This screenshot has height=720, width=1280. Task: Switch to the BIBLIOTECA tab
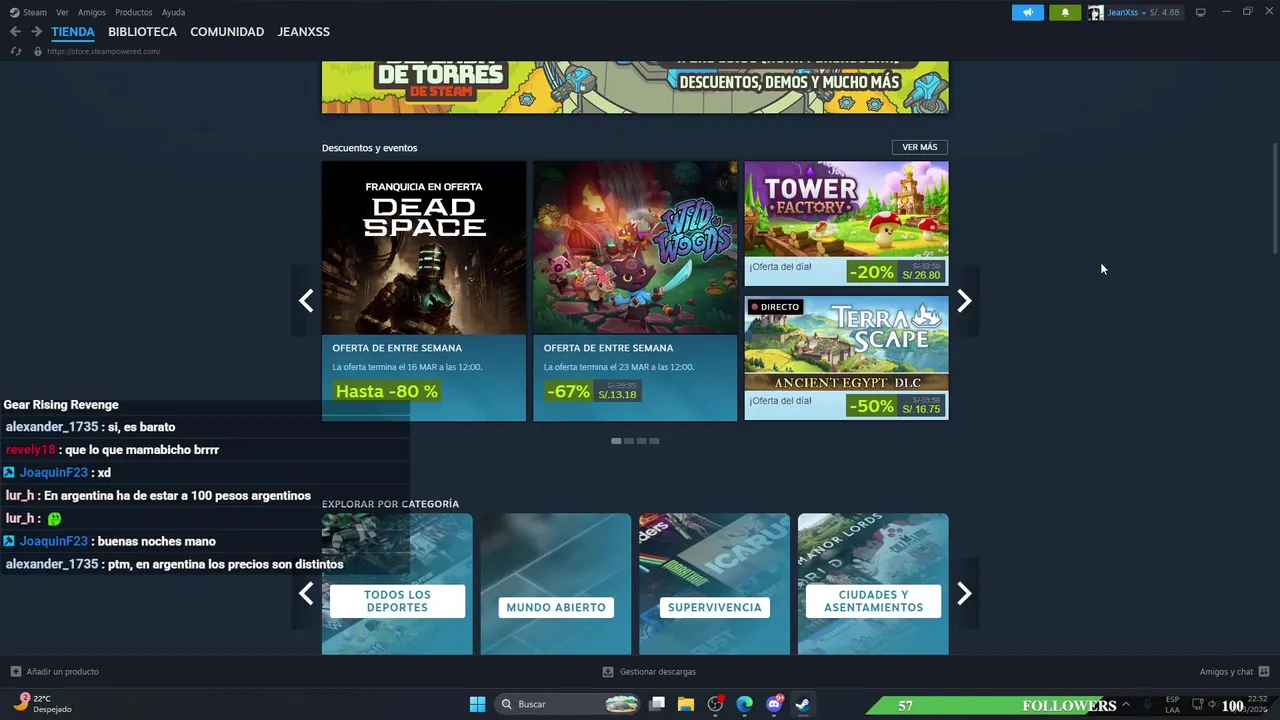[142, 32]
